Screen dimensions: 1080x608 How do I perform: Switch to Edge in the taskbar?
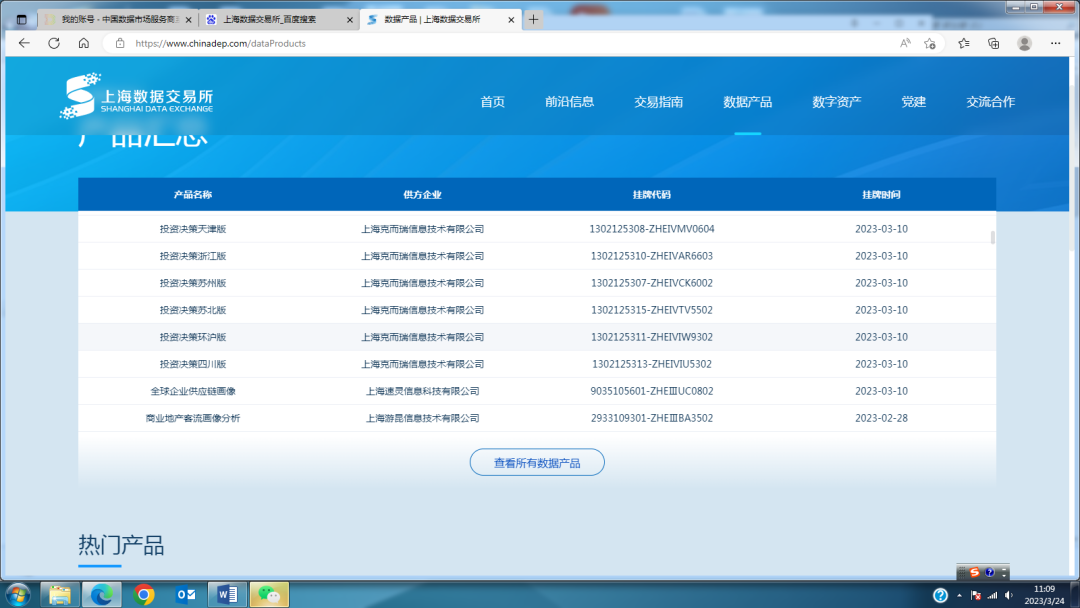pyautogui.click(x=101, y=594)
